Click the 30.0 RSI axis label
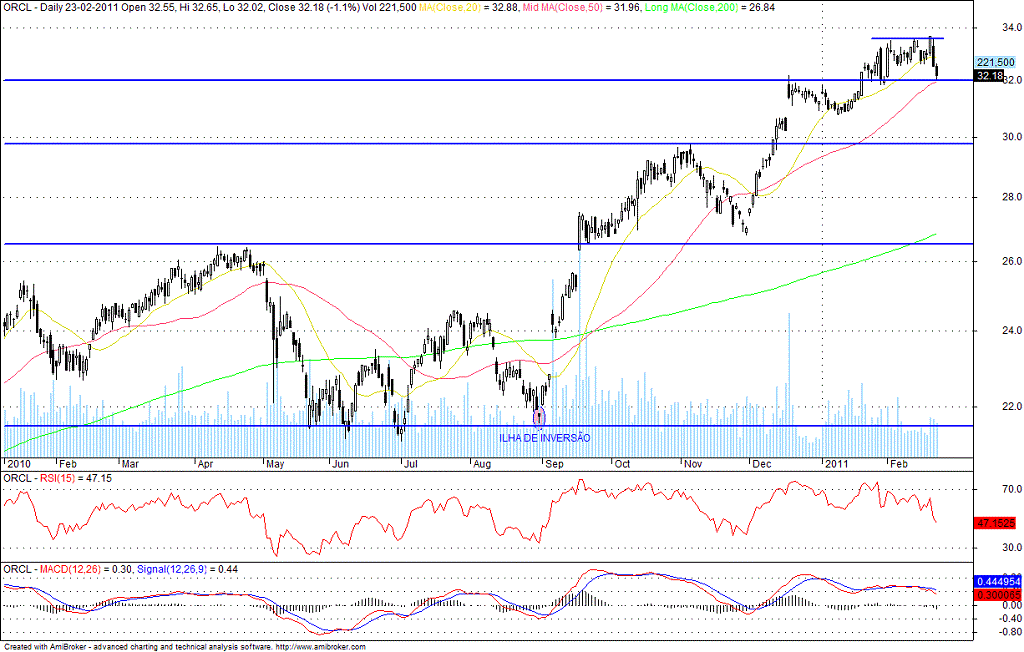 coord(1012,547)
